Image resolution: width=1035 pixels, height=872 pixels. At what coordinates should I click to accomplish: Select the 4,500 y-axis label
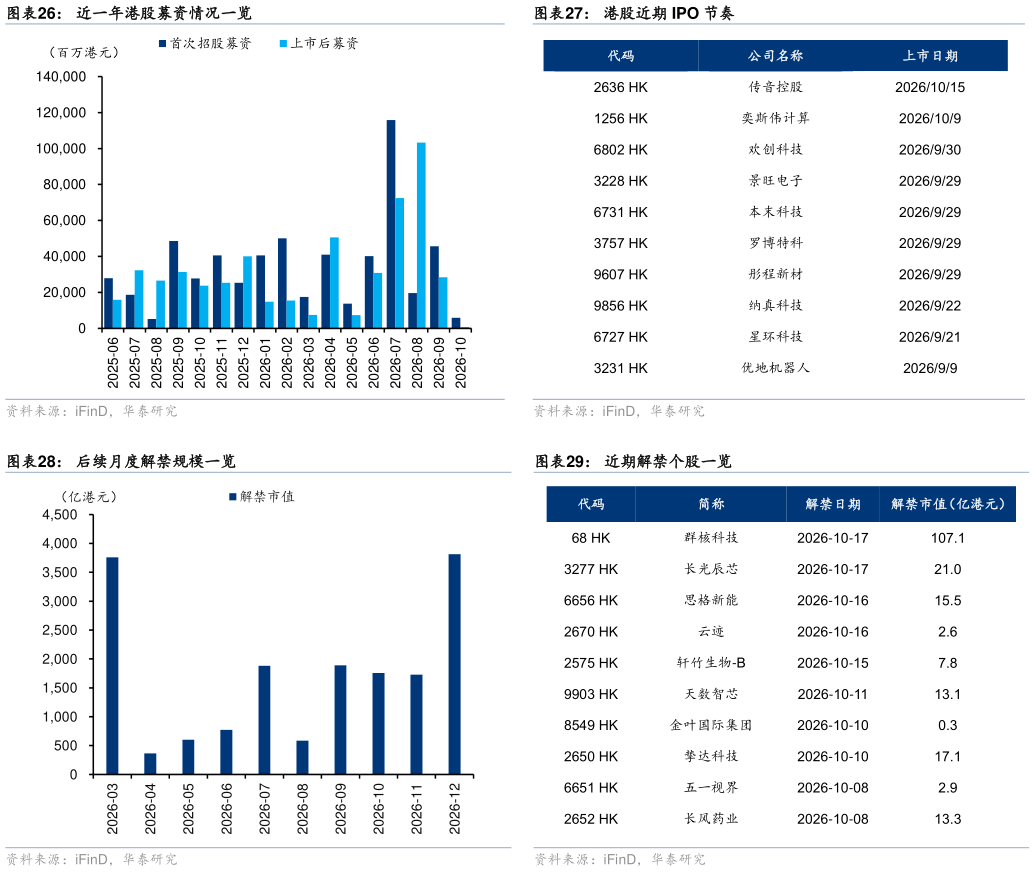[x=59, y=514]
